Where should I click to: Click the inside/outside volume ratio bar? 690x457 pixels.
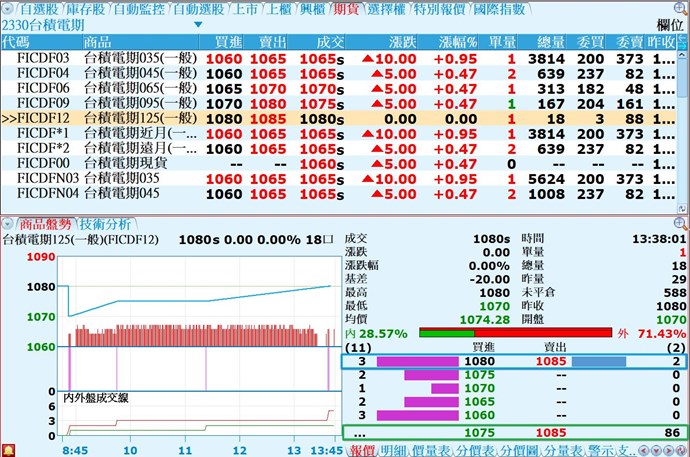pyautogui.click(x=516, y=333)
